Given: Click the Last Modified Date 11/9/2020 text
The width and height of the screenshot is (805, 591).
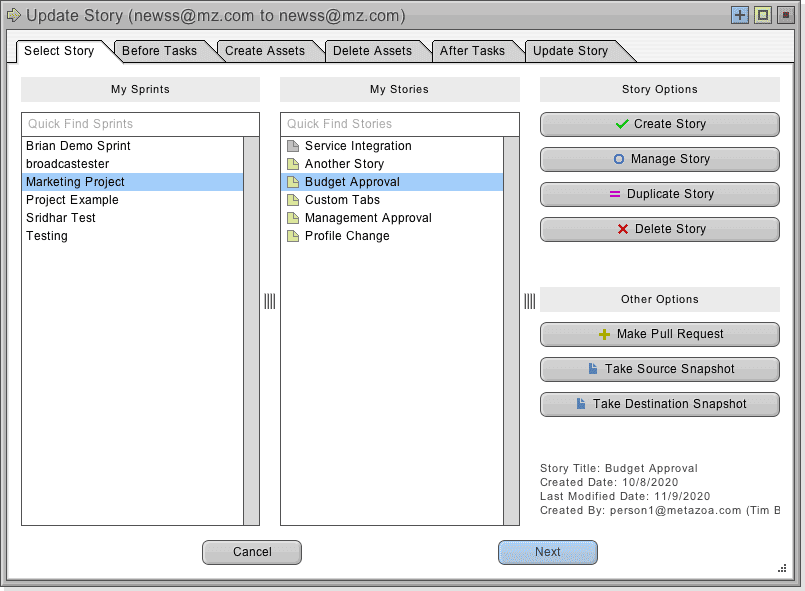Looking at the screenshot, I should click(x=625, y=496).
